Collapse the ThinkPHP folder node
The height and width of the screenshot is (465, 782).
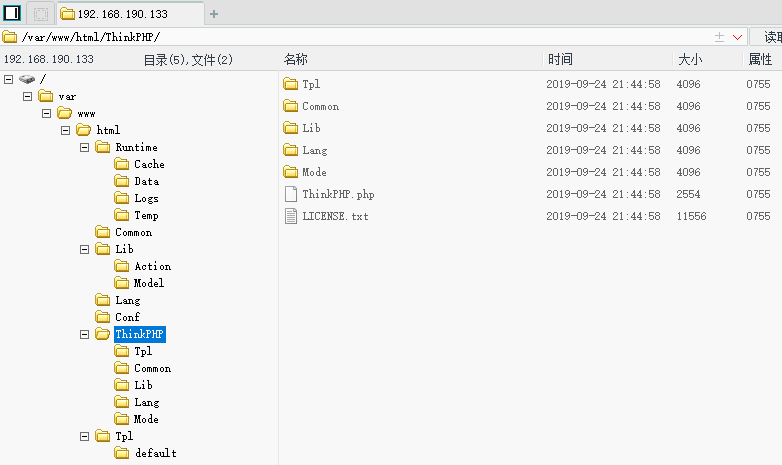[x=84, y=334]
